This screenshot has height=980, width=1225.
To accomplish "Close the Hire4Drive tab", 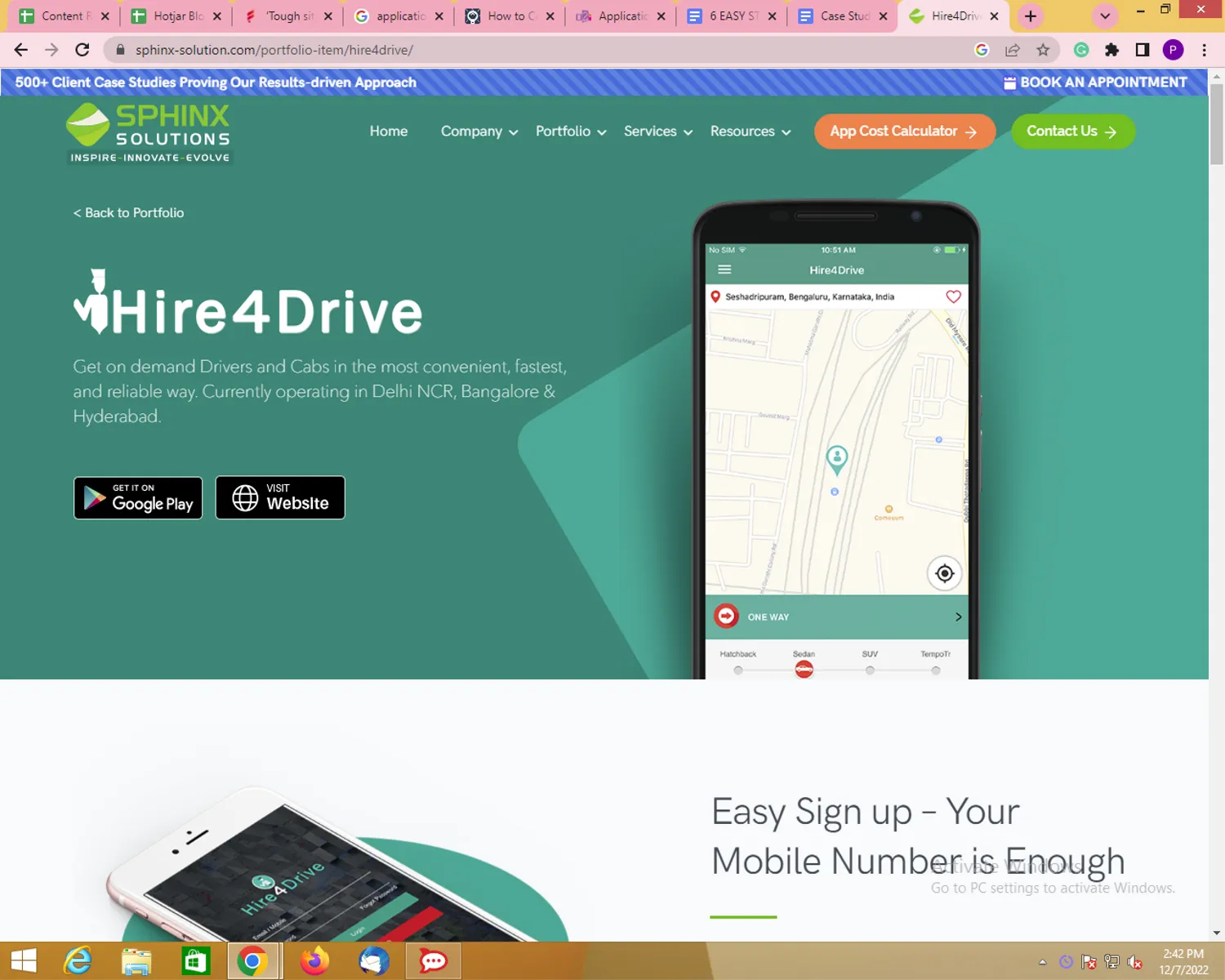I will click(x=994, y=16).
